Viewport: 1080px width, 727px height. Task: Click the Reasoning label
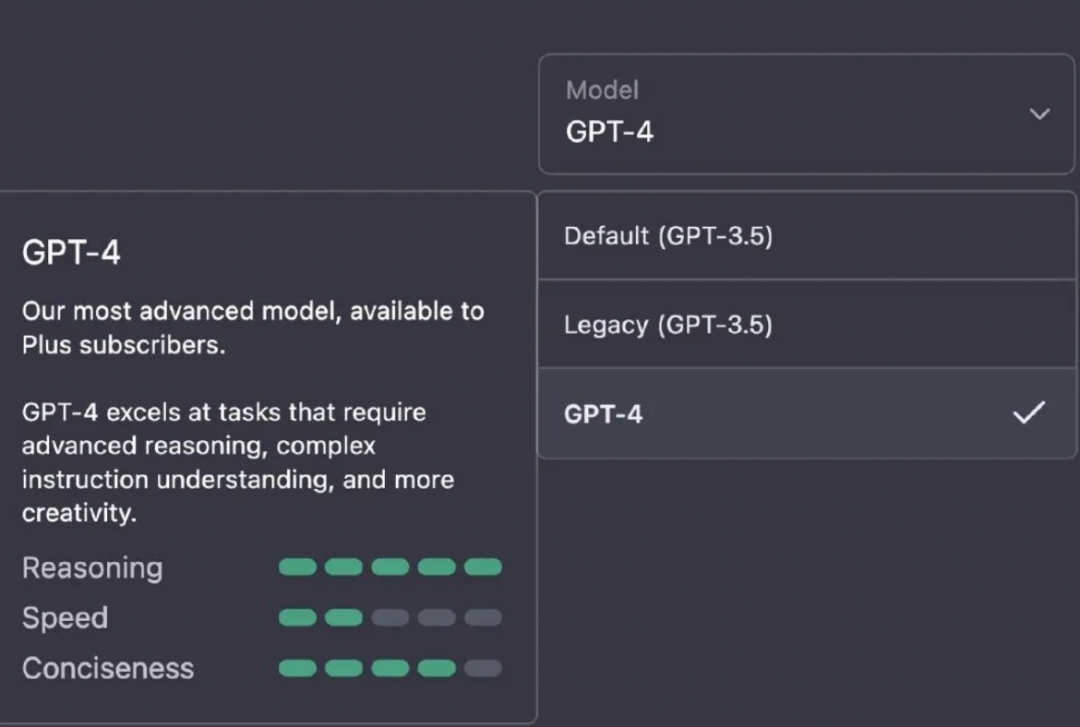[92, 568]
